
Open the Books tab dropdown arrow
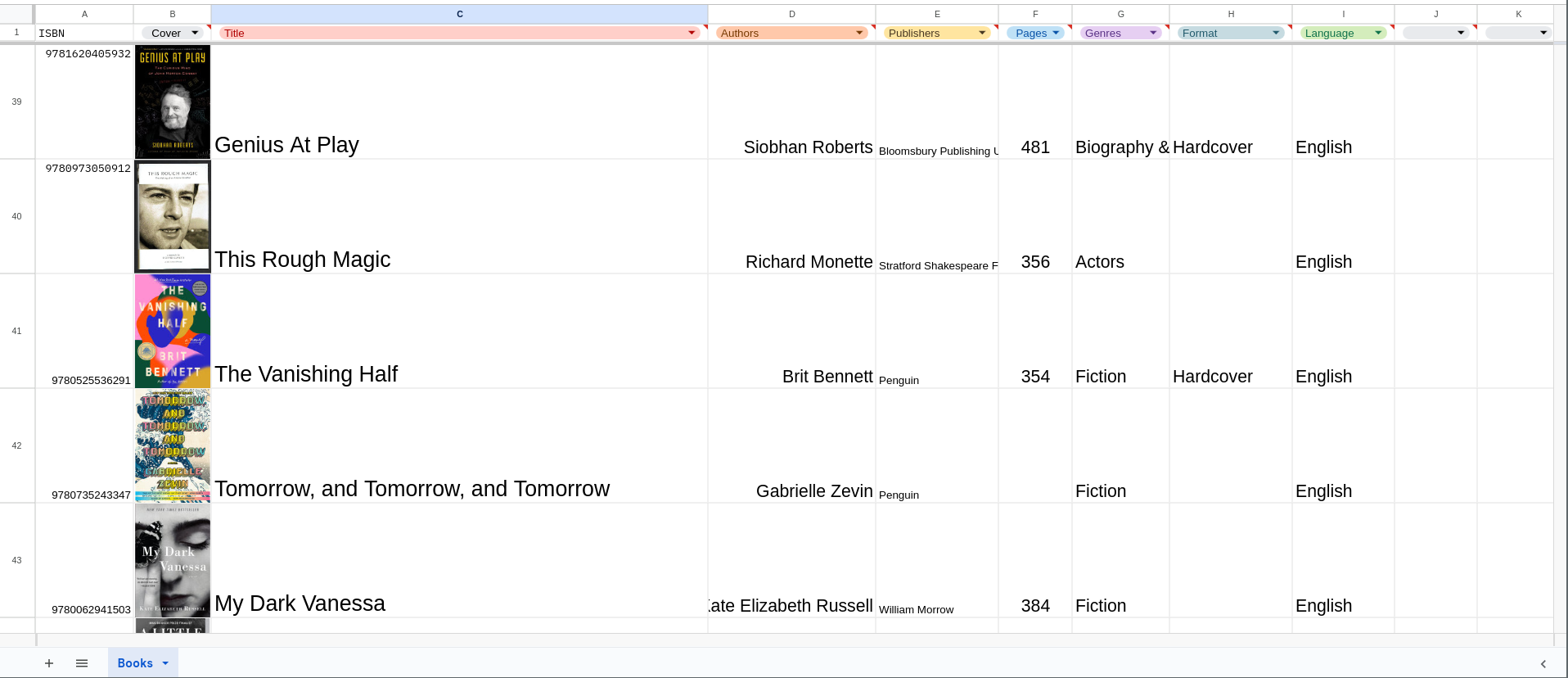tap(165, 663)
